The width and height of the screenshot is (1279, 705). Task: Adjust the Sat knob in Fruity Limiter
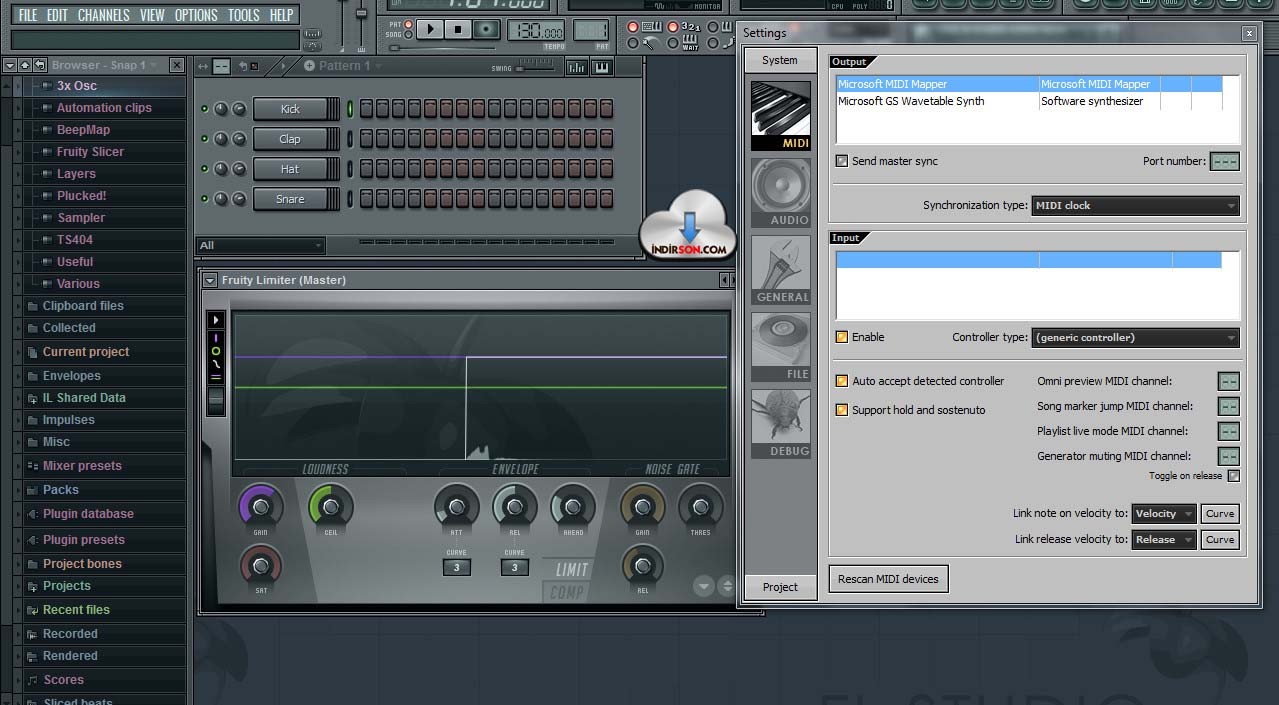(261, 566)
